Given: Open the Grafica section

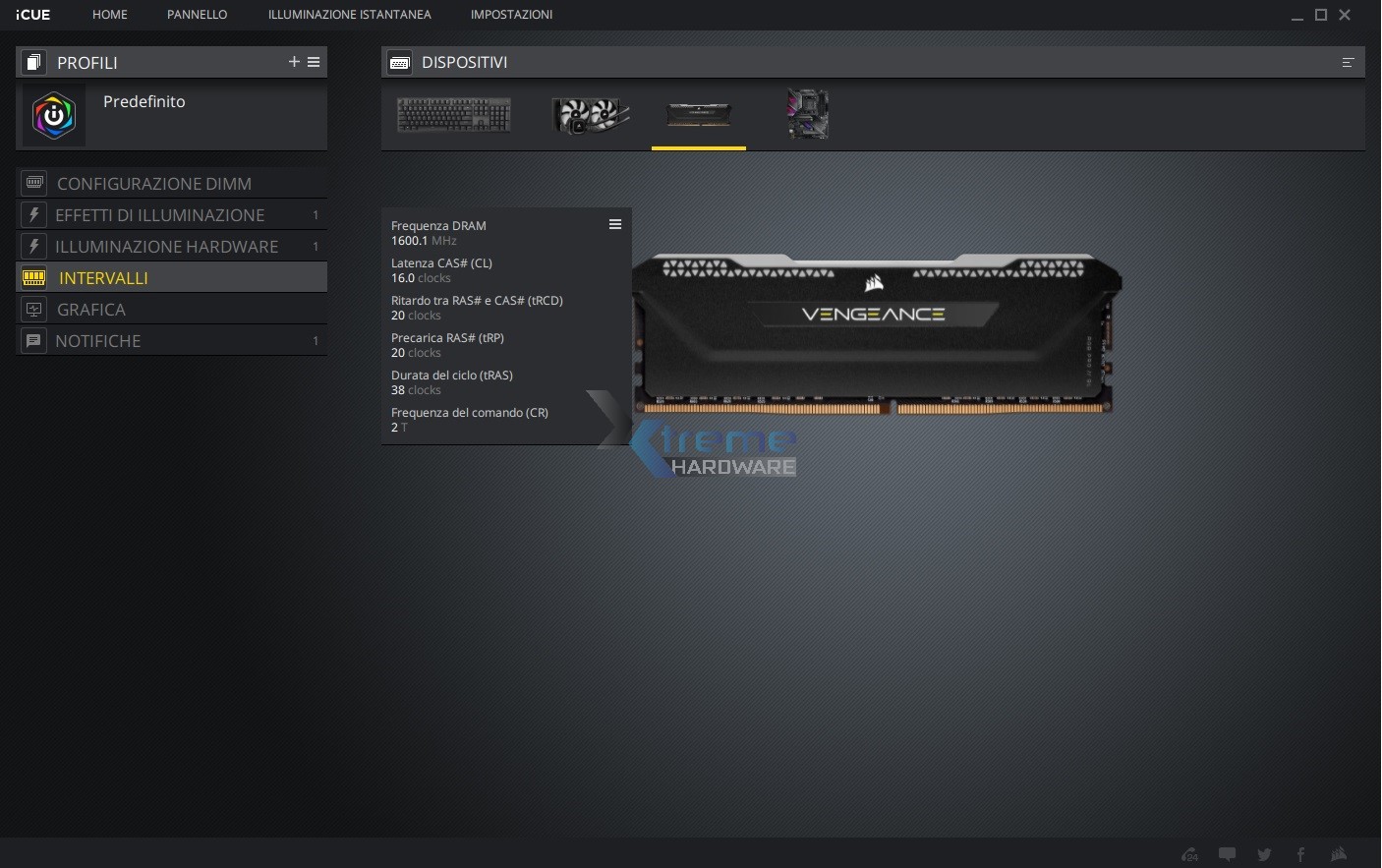Looking at the screenshot, I should (91, 310).
